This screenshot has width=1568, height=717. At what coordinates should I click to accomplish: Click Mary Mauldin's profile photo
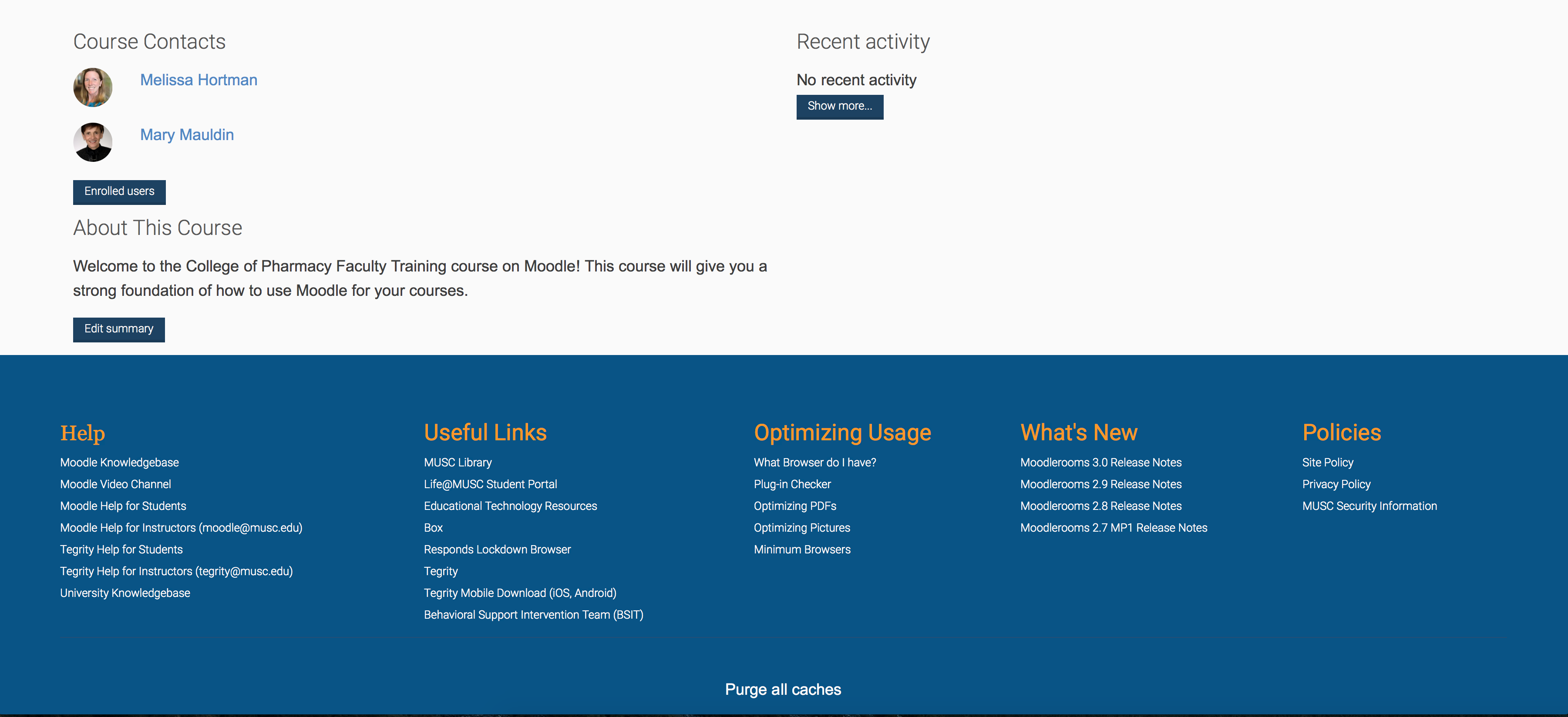93,142
